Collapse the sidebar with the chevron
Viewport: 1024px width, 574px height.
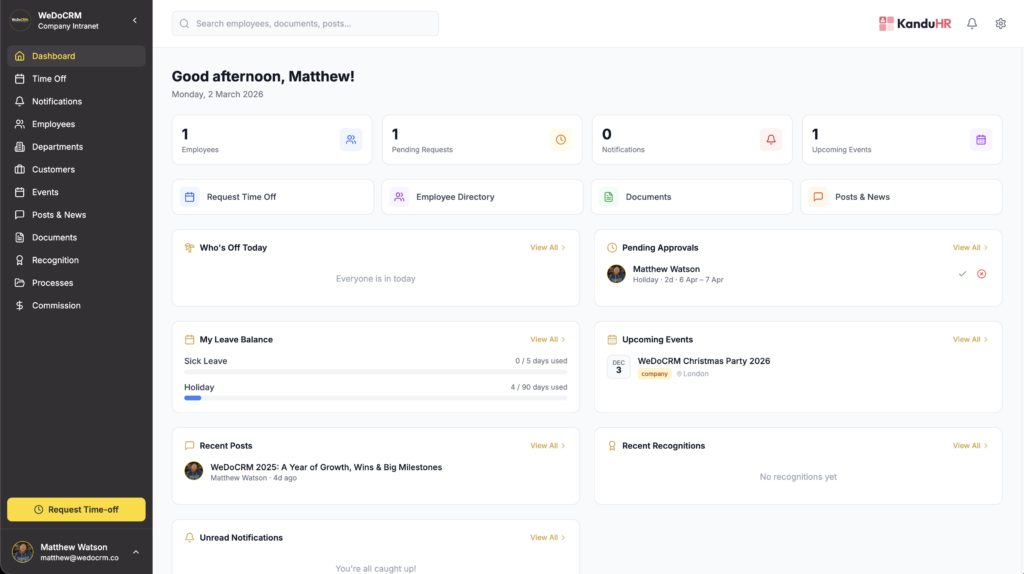(135, 20)
